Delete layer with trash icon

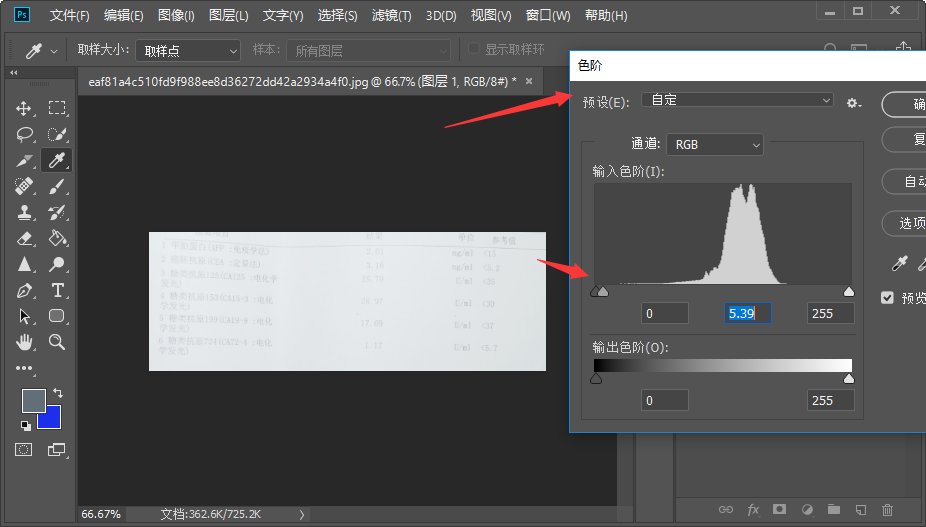[888, 509]
